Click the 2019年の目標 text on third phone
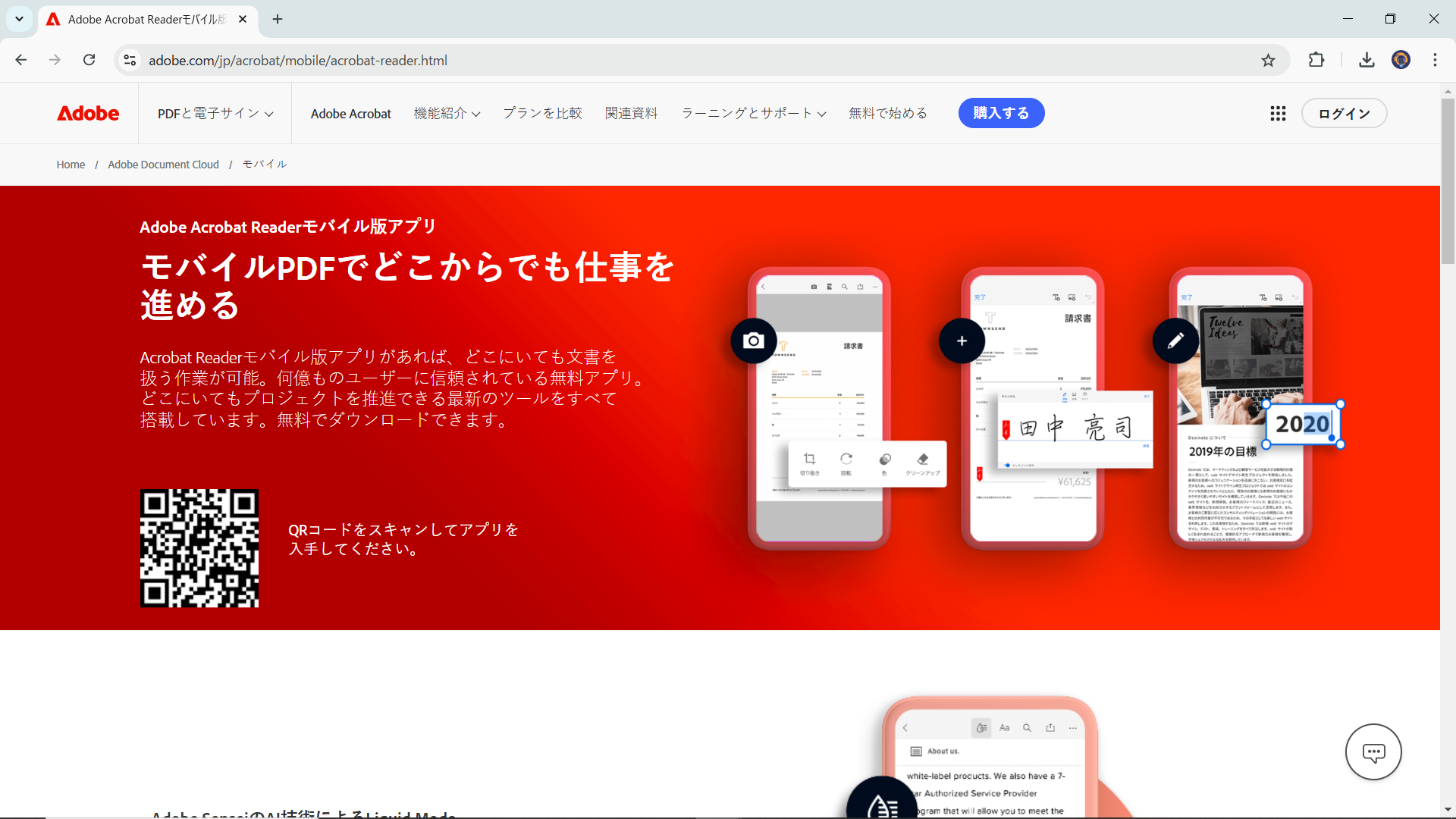Image resolution: width=1456 pixels, height=819 pixels. (1222, 452)
